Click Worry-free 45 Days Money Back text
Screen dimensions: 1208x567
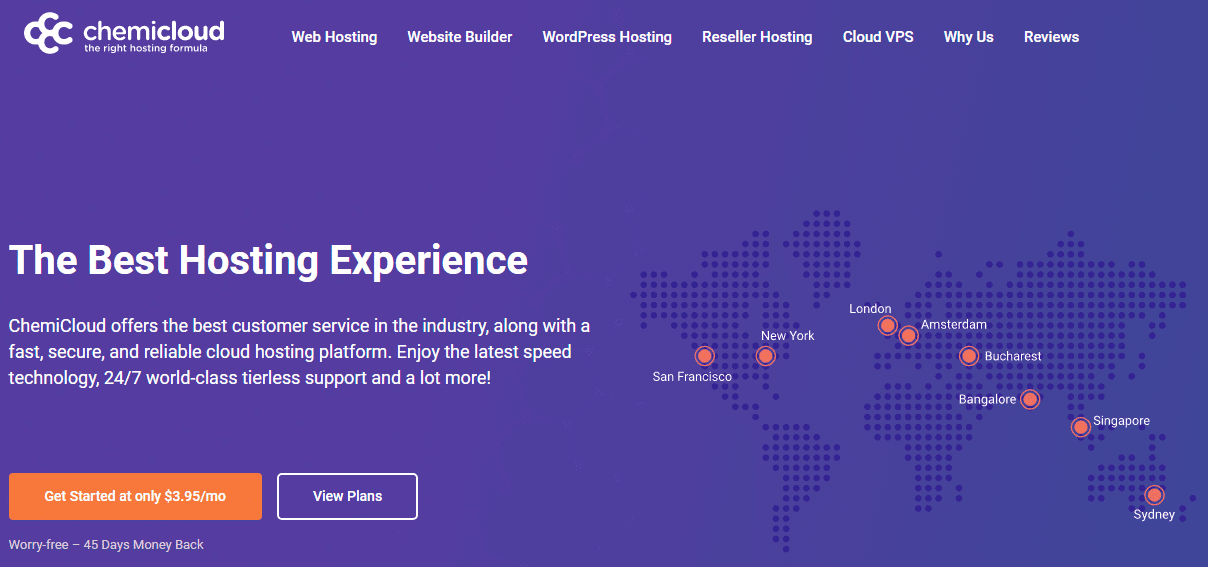pyautogui.click(x=106, y=545)
